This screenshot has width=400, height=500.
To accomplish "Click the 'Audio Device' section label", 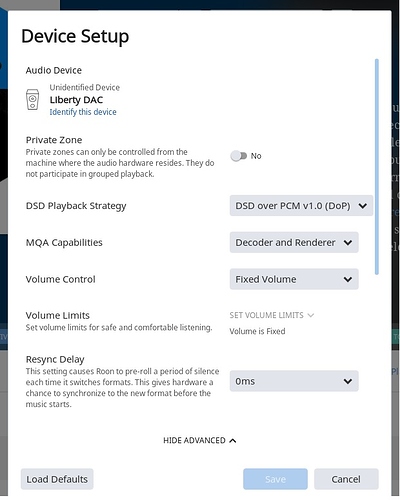I will pyautogui.click(x=54, y=70).
